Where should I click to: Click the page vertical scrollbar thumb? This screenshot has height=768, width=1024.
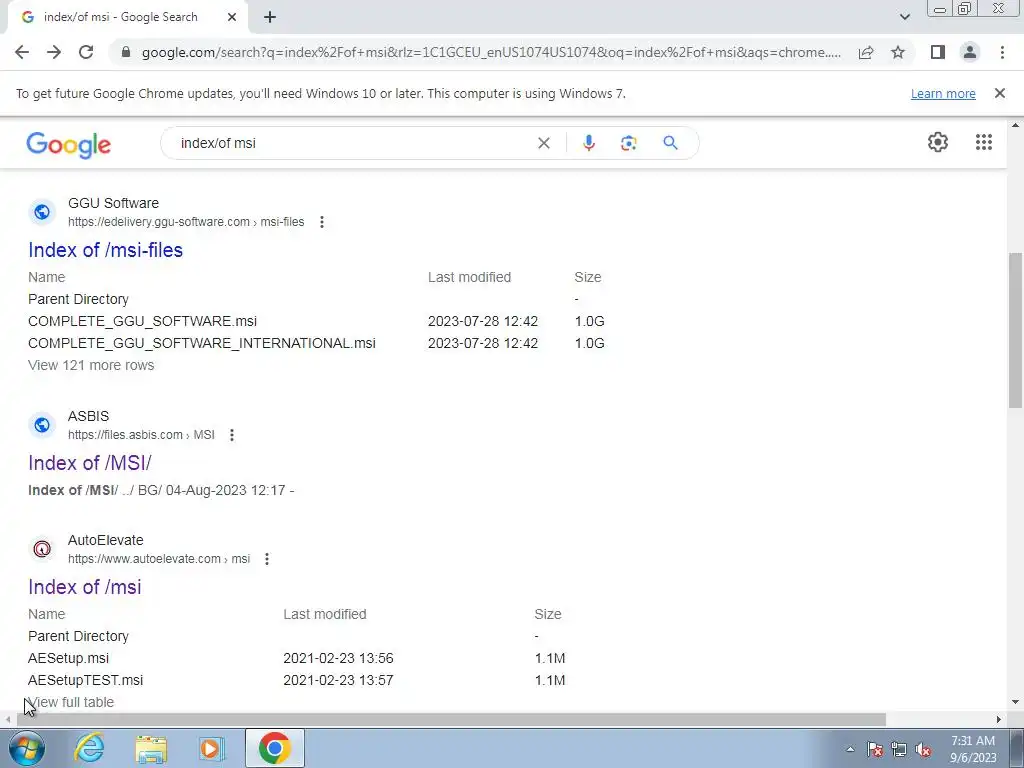(x=1015, y=330)
